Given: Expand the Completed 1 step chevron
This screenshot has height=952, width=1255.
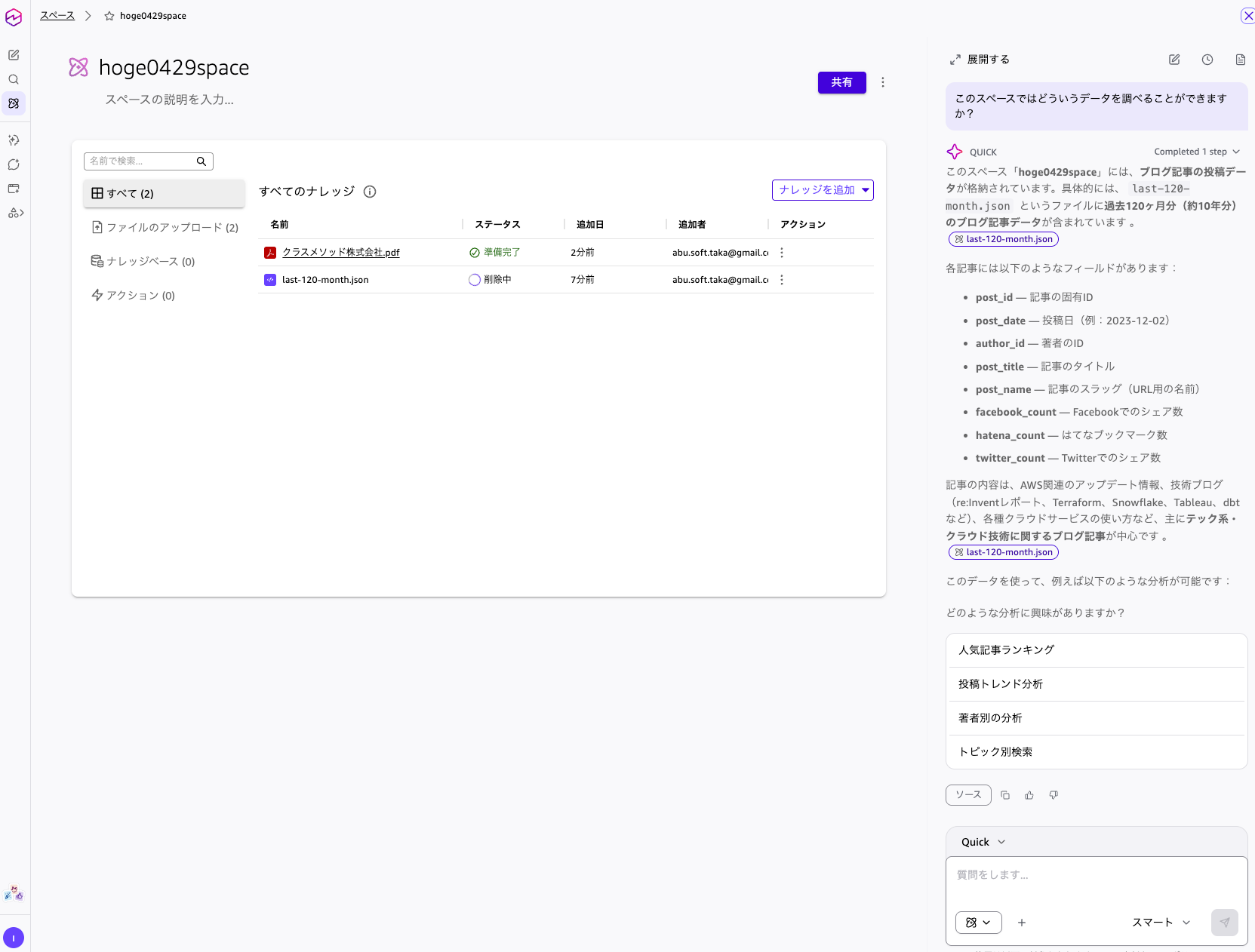Looking at the screenshot, I should (x=1236, y=152).
